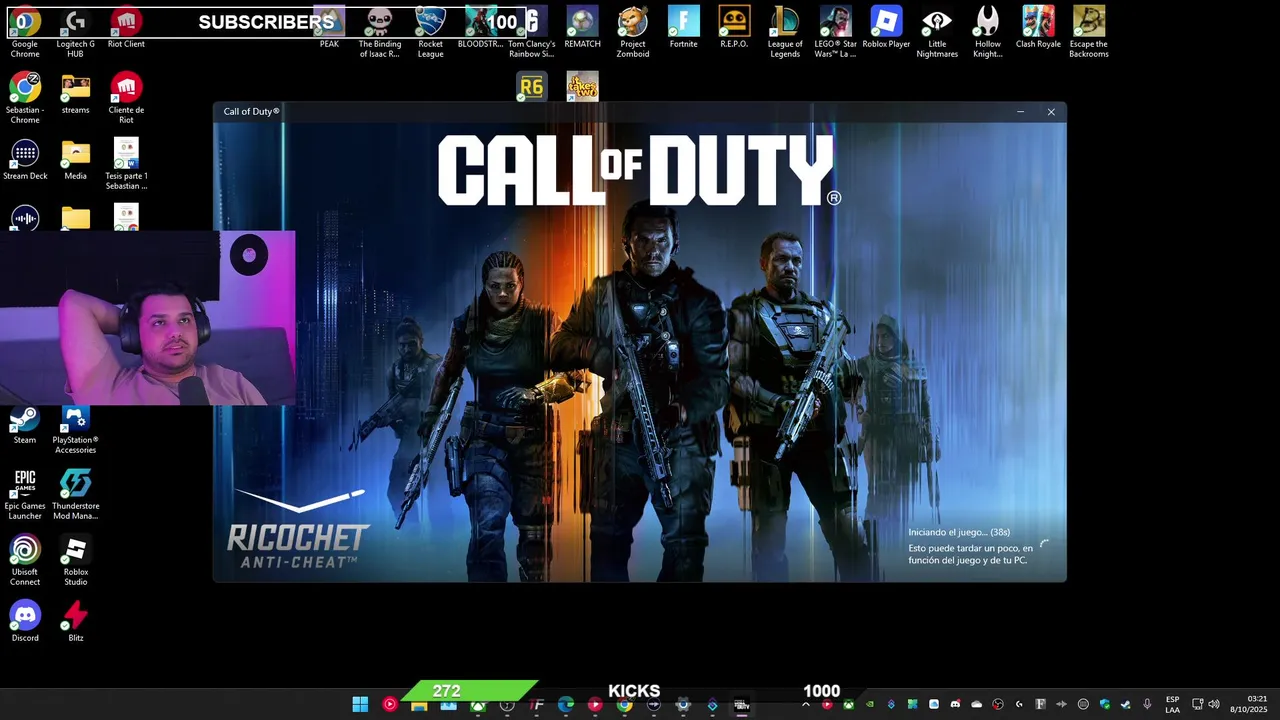Screen dimensions: 1280x720
Task: Open the volume control in tray
Action: tap(1214, 704)
